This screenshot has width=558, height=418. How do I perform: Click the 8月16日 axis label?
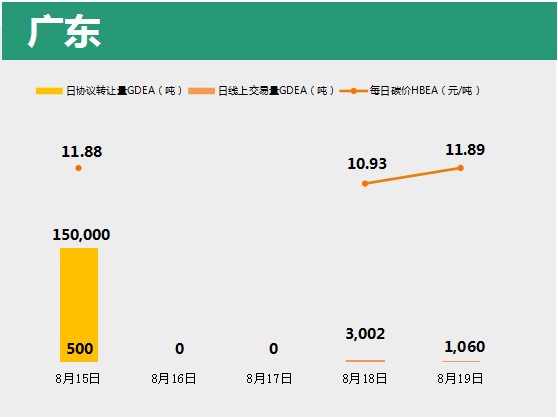174,379
